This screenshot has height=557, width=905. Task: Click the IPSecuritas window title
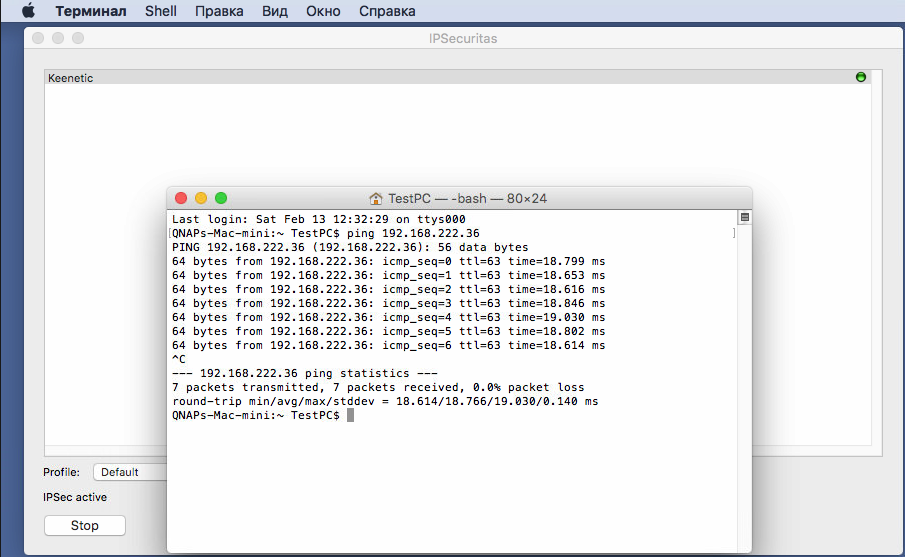coord(463,39)
